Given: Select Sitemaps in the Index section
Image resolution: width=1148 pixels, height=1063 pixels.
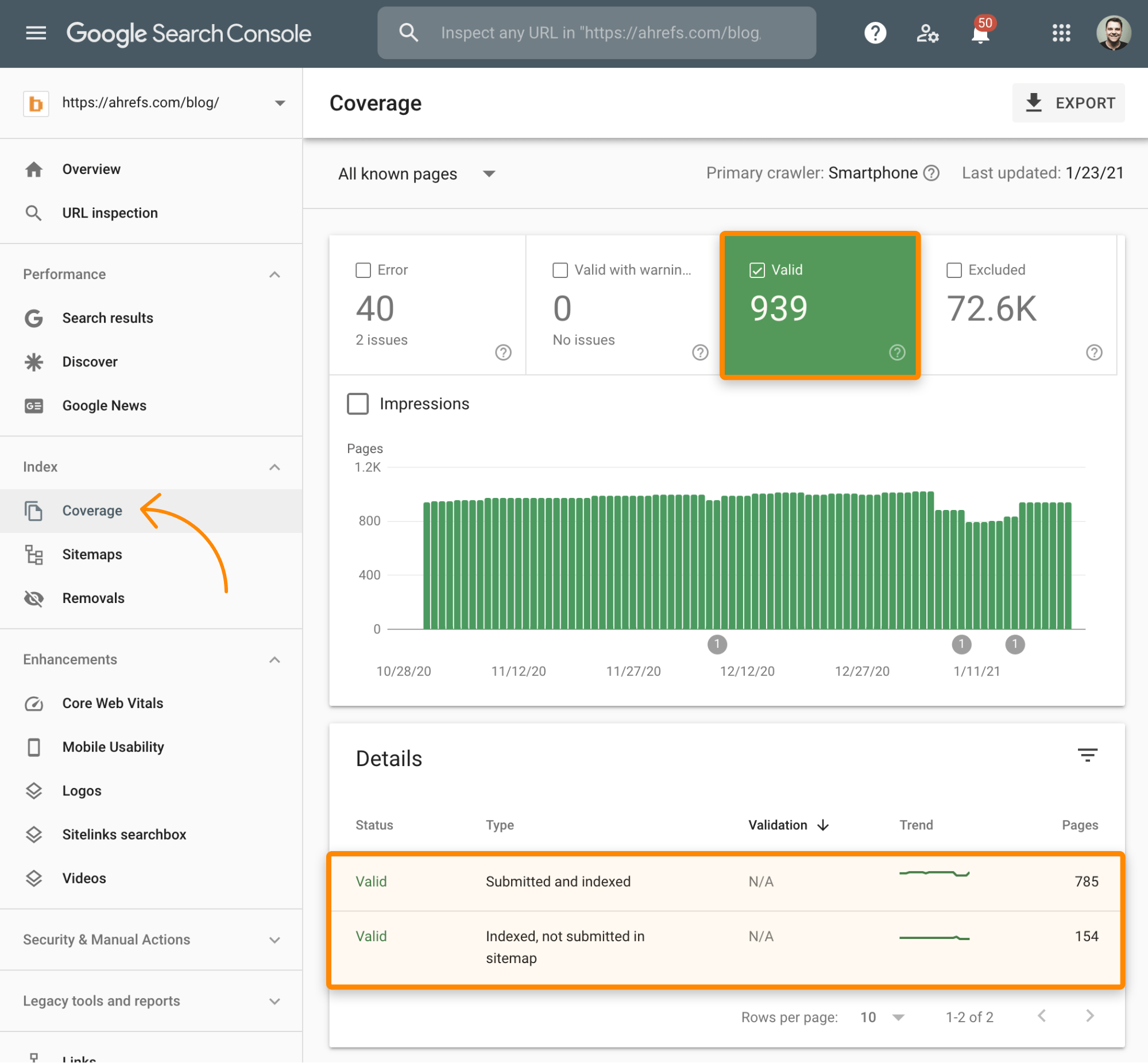Looking at the screenshot, I should [91, 554].
